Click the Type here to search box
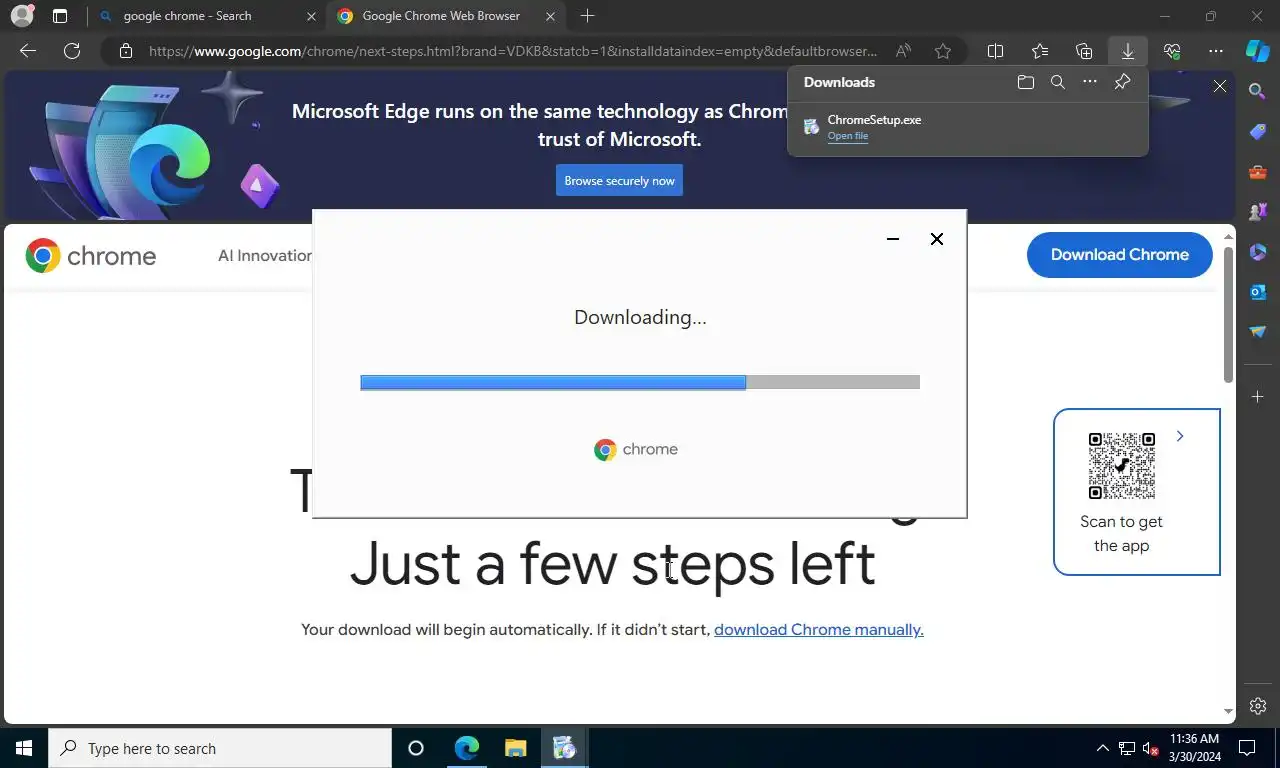The width and height of the screenshot is (1280, 768). coord(220,748)
